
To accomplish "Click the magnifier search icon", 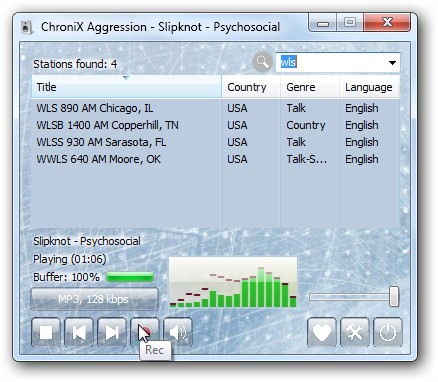I will click(x=262, y=62).
